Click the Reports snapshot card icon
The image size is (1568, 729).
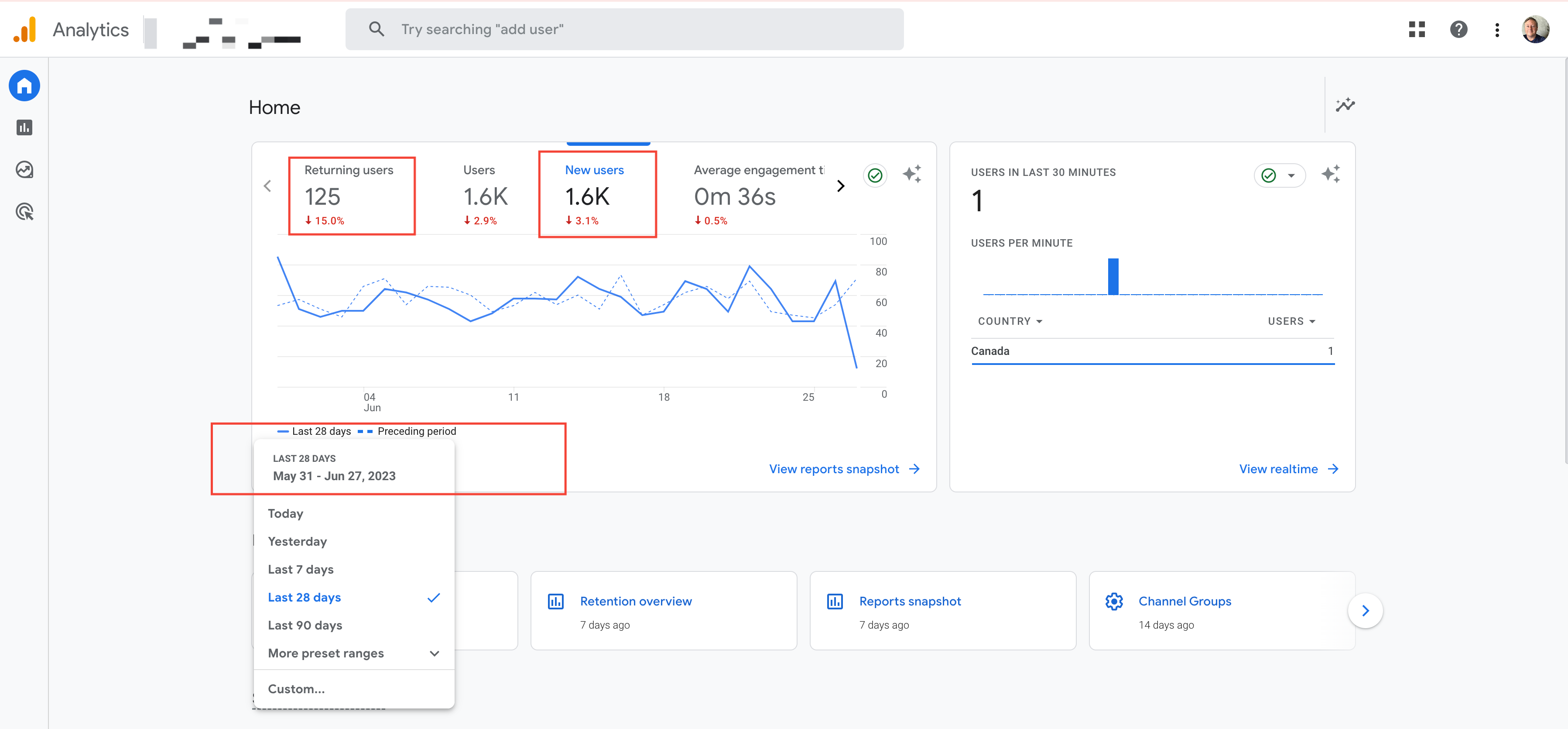(835, 602)
